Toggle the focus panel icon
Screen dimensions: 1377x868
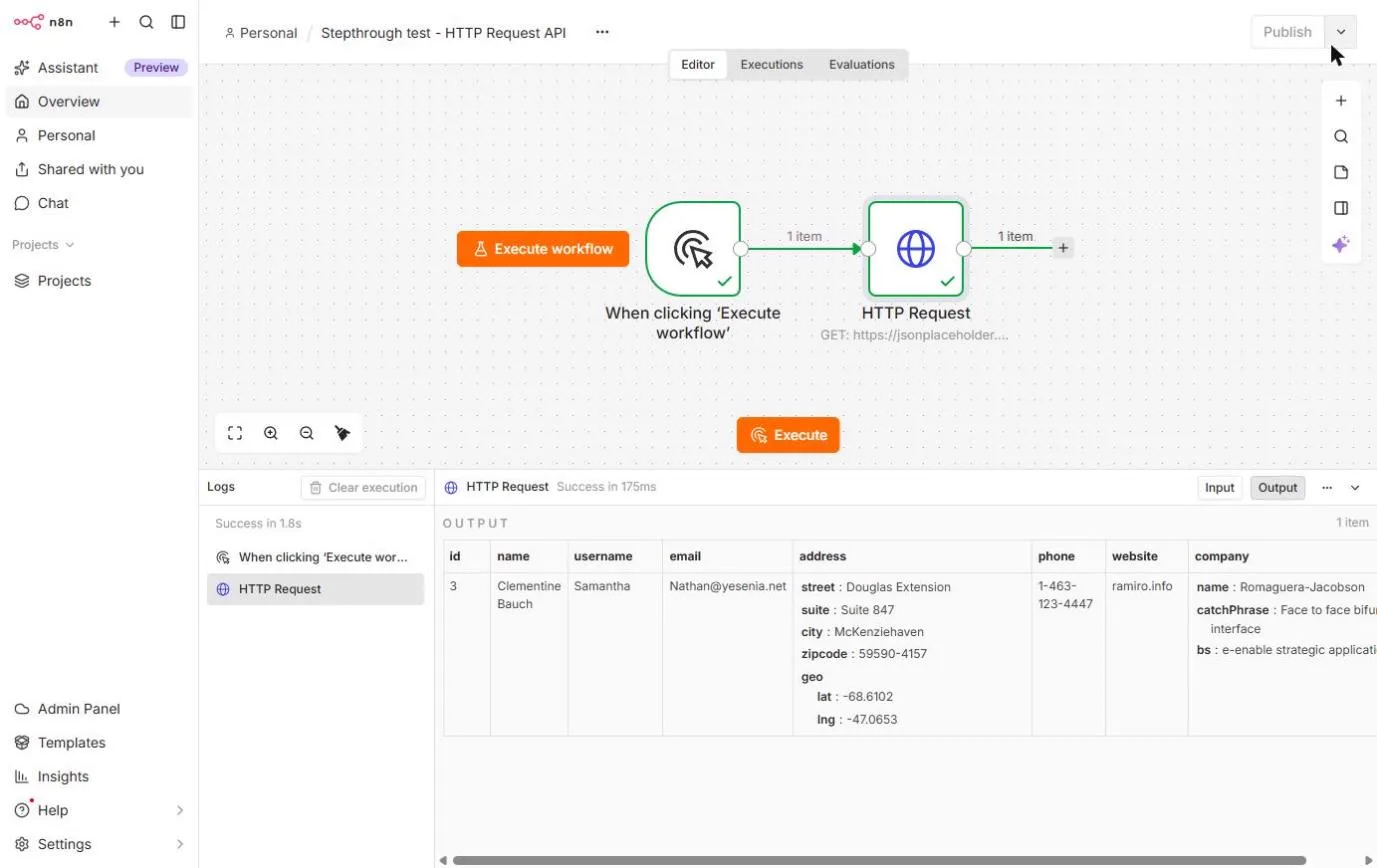click(x=1341, y=209)
